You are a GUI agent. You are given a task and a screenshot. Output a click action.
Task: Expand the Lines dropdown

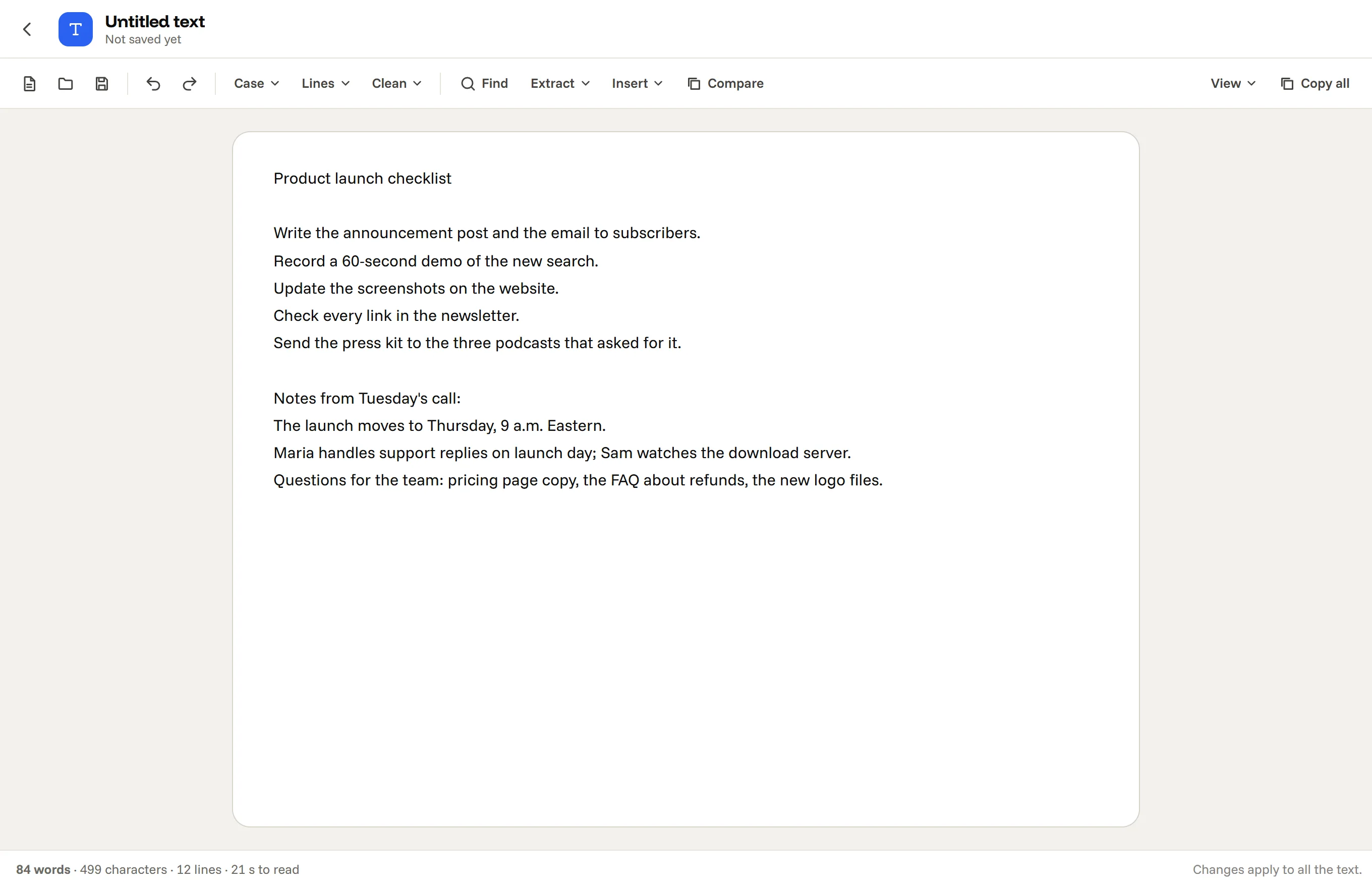(326, 84)
